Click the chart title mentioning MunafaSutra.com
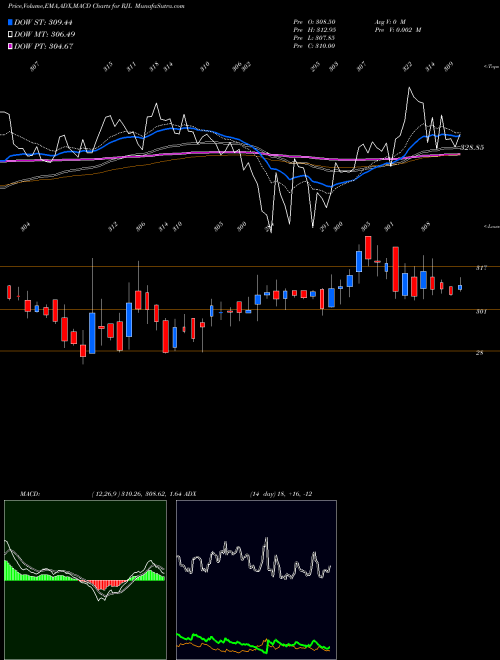 click(x=96, y=6)
